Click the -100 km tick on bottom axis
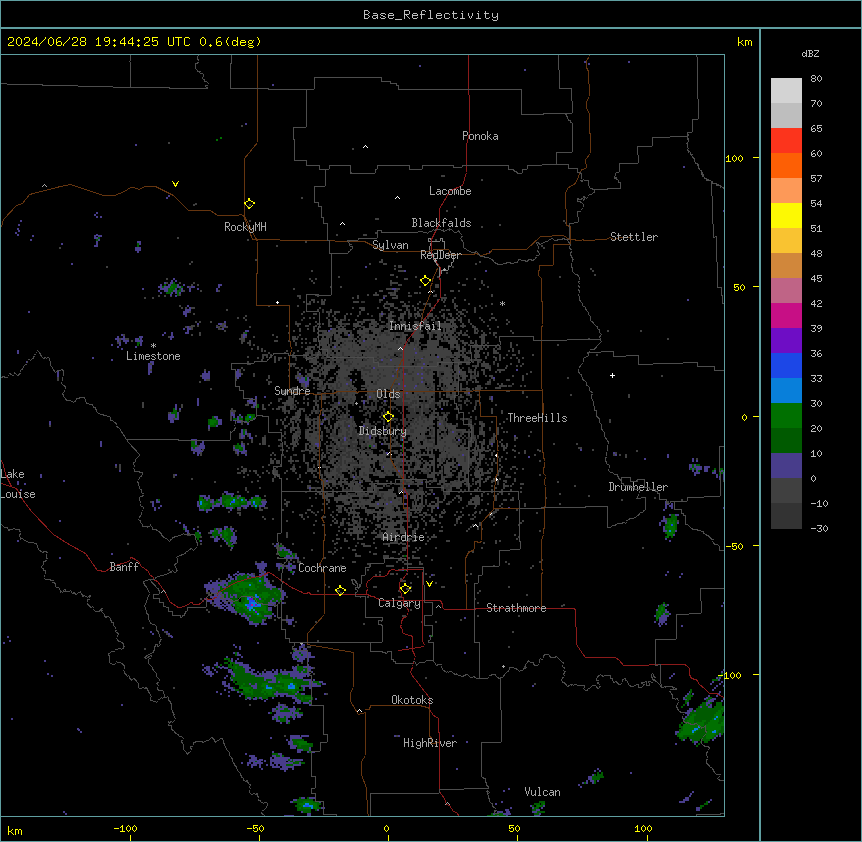Screen dimensions: 862x842 click(x=126, y=828)
